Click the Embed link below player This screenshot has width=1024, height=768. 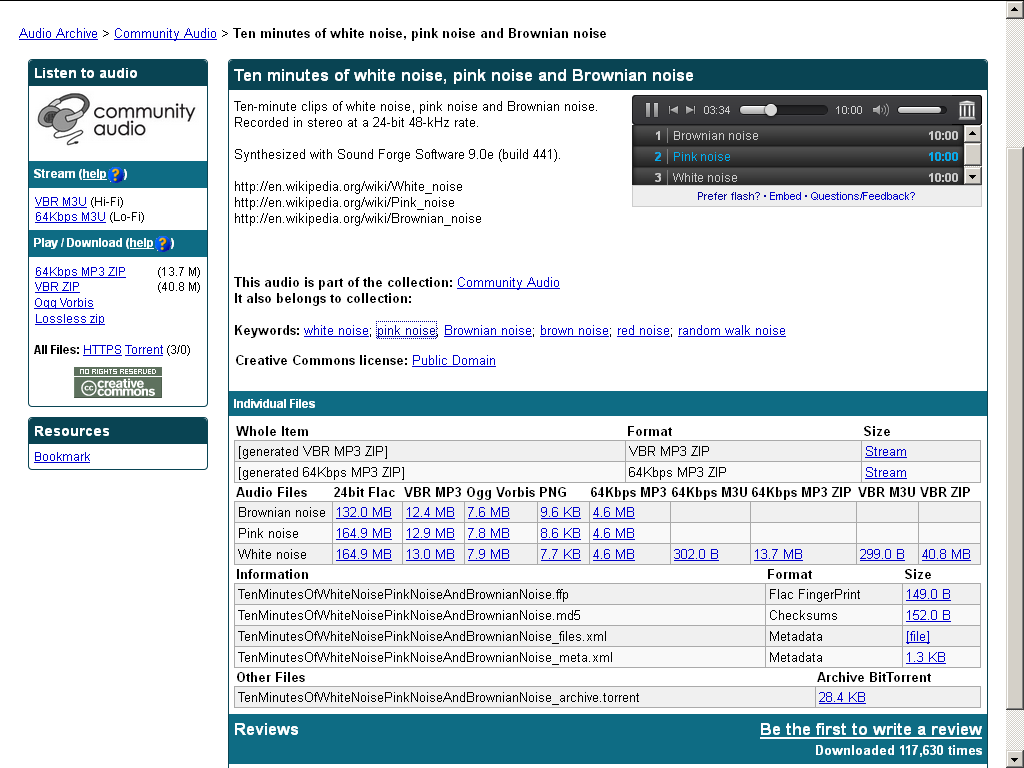[785, 196]
